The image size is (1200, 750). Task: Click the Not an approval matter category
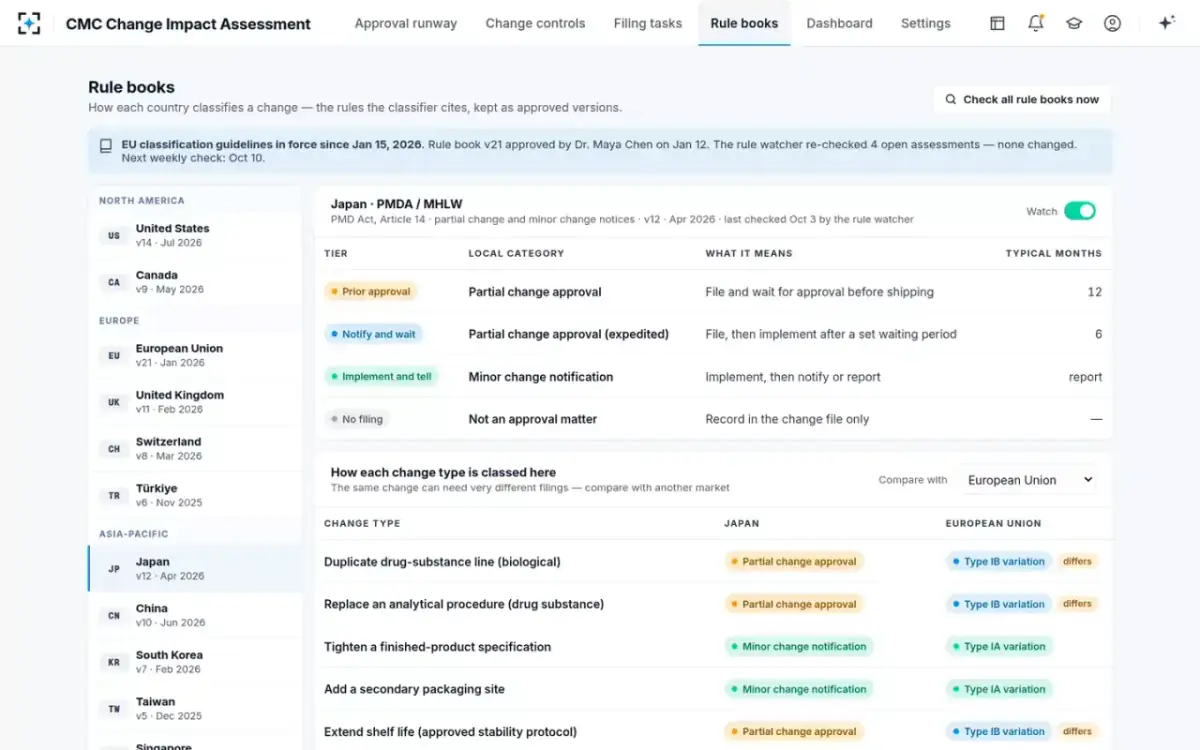coord(533,419)
